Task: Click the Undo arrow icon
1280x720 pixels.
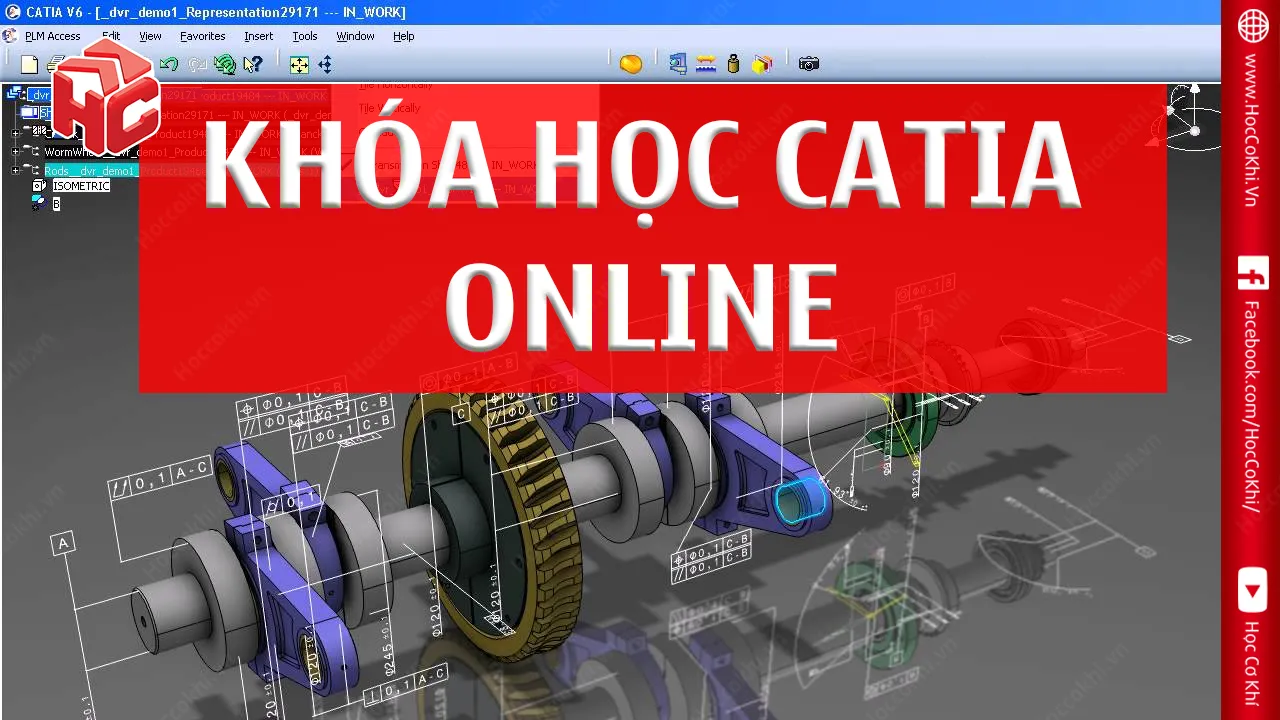Action: coord(169,65)
